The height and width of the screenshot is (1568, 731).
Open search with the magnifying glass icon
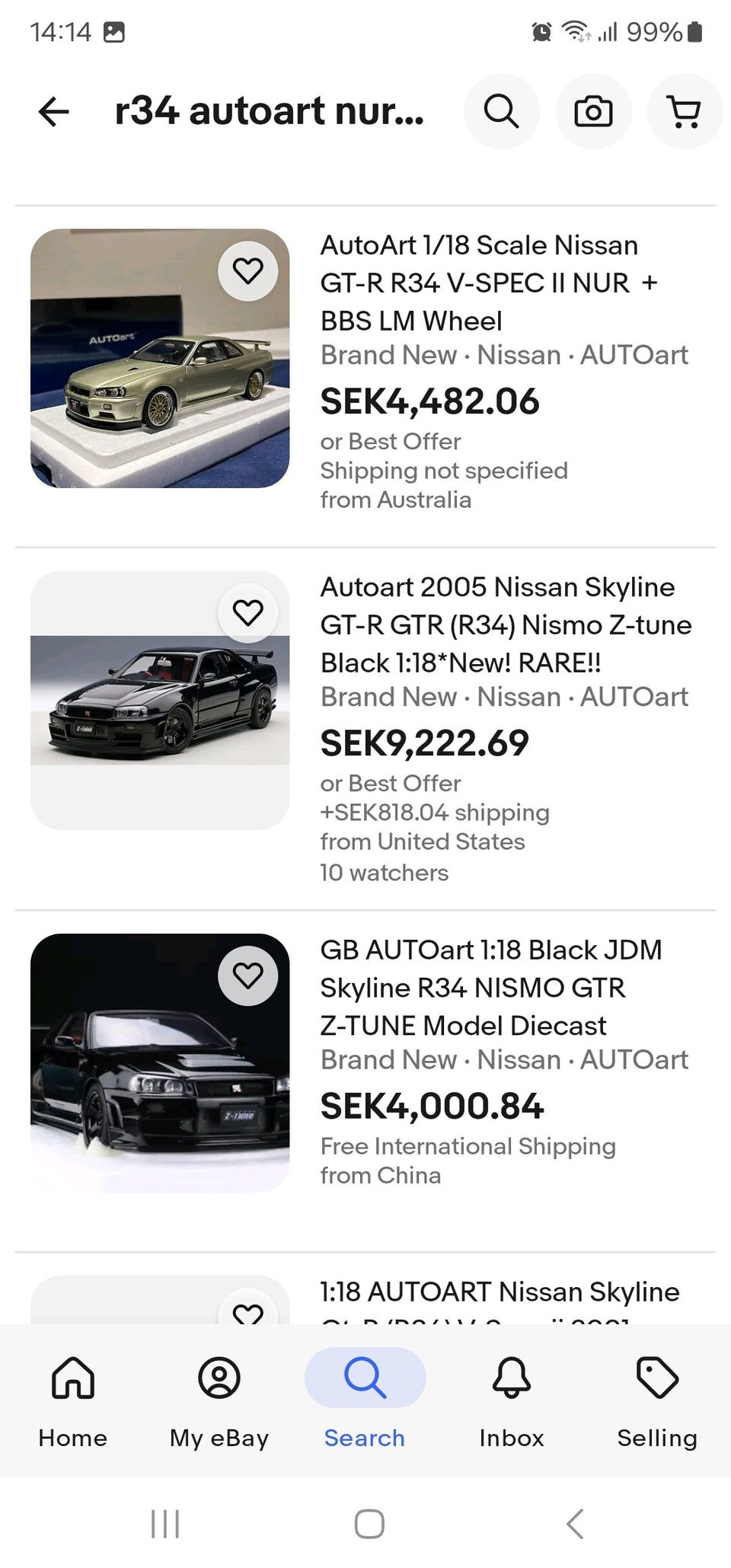[x=501, y=112]
